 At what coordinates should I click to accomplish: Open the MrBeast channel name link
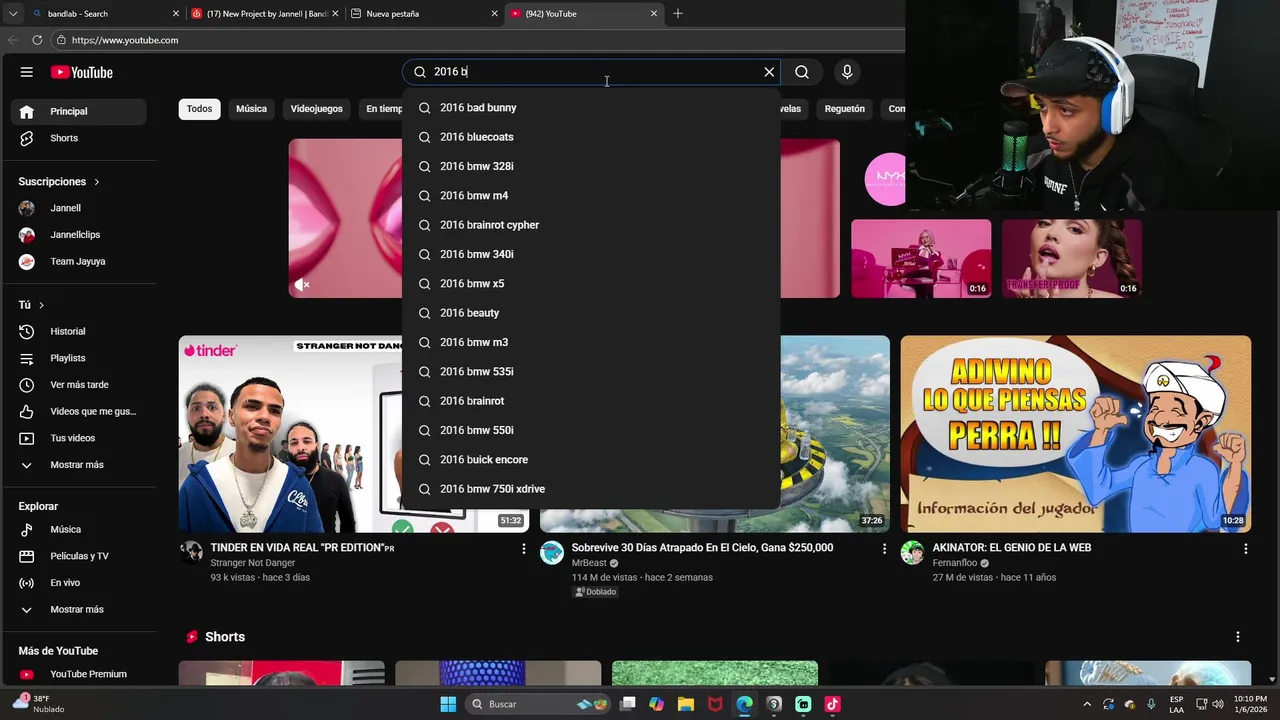click(589, 563)
